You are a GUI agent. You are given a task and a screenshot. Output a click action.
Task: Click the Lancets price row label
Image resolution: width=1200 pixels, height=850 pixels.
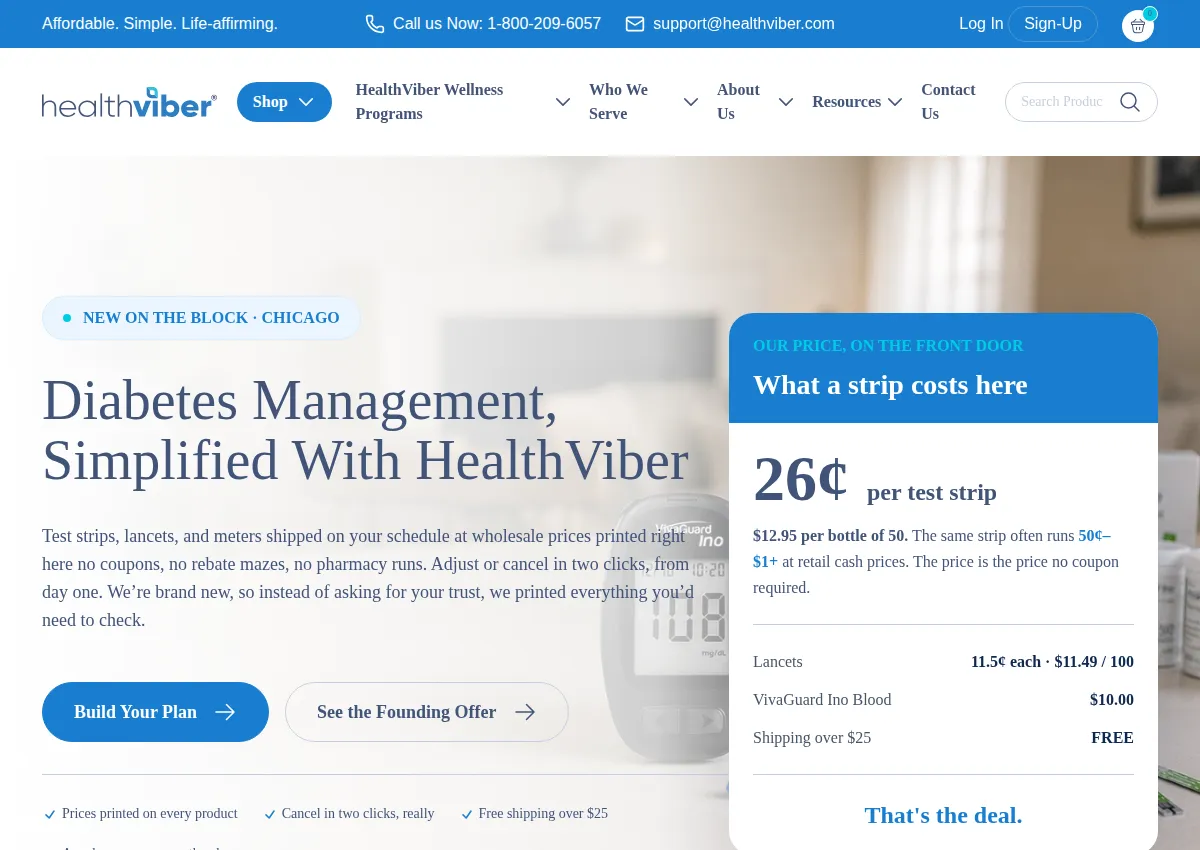[x=778, y=662]
